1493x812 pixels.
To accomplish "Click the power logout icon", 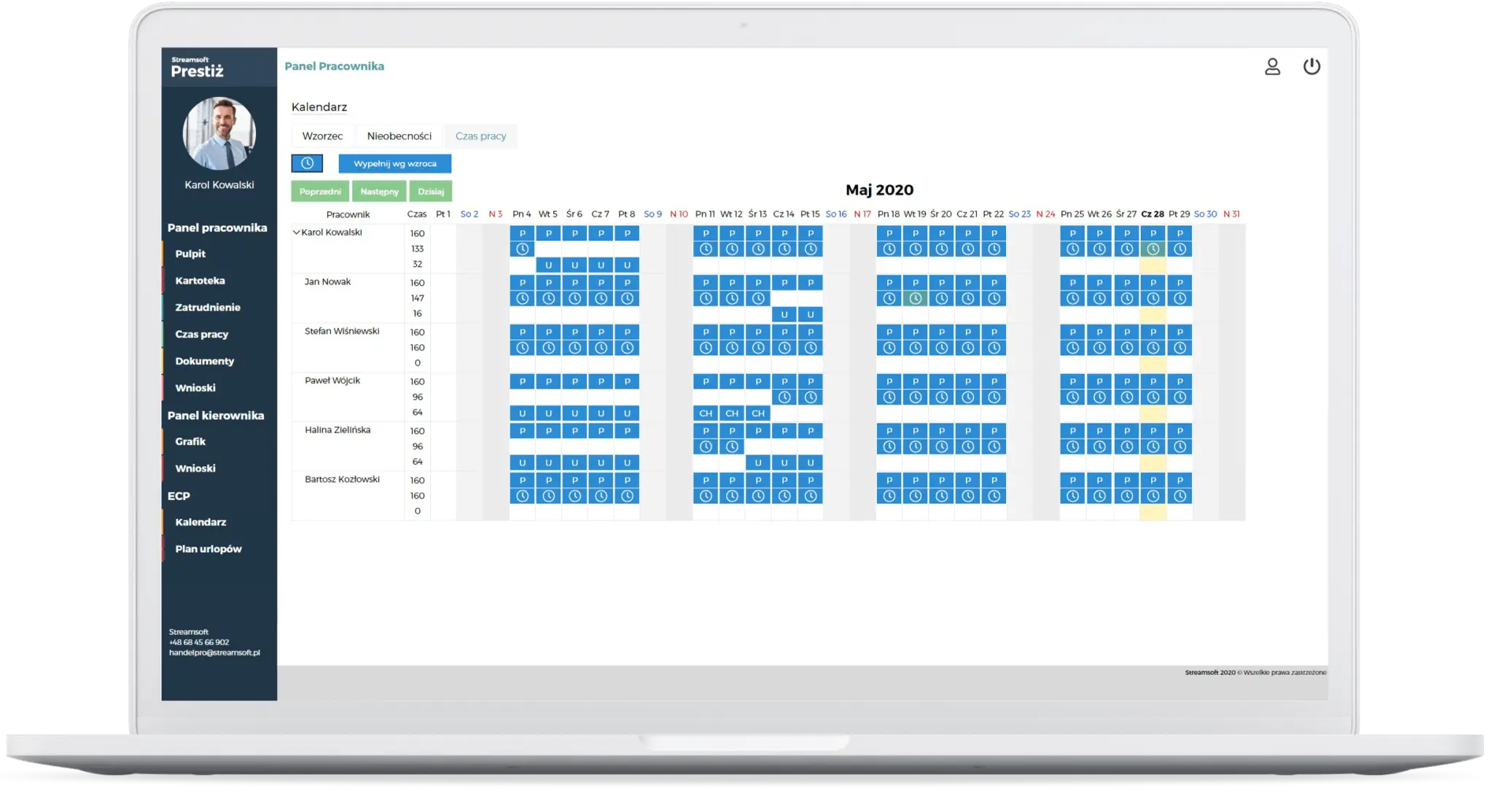I will pos(1311,67).
